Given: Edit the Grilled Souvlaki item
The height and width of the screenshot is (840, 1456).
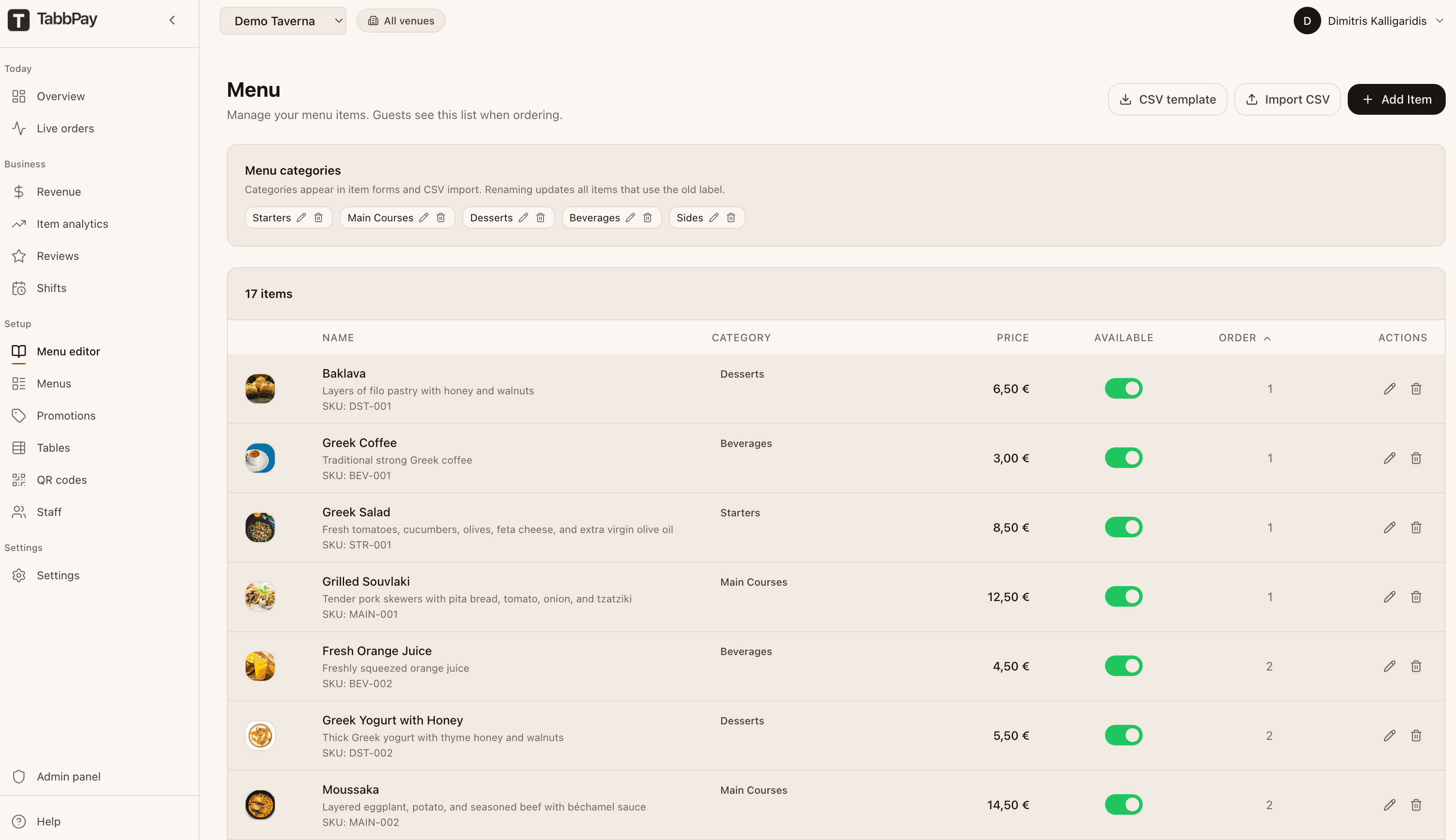Looking at the screenshot, I should tap(1390, 596).
